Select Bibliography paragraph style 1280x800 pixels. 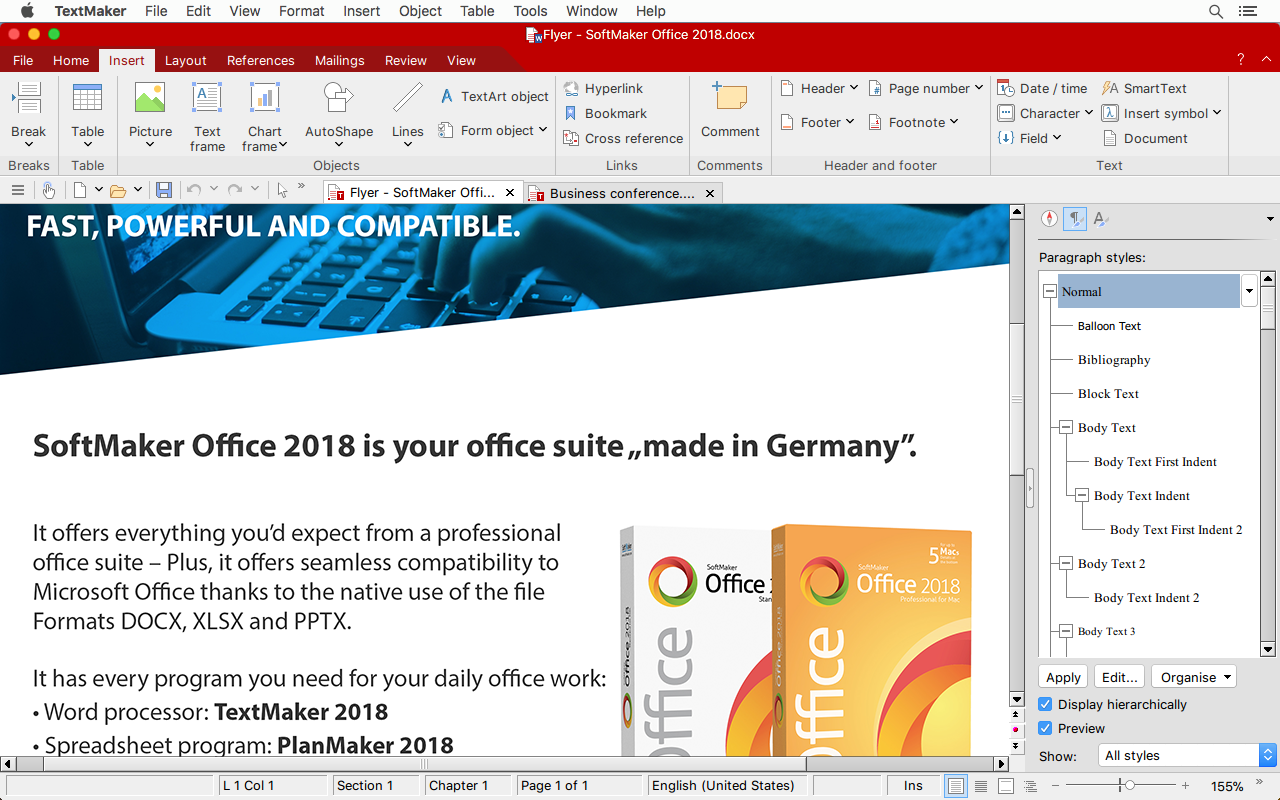(x=1114, y=360)
